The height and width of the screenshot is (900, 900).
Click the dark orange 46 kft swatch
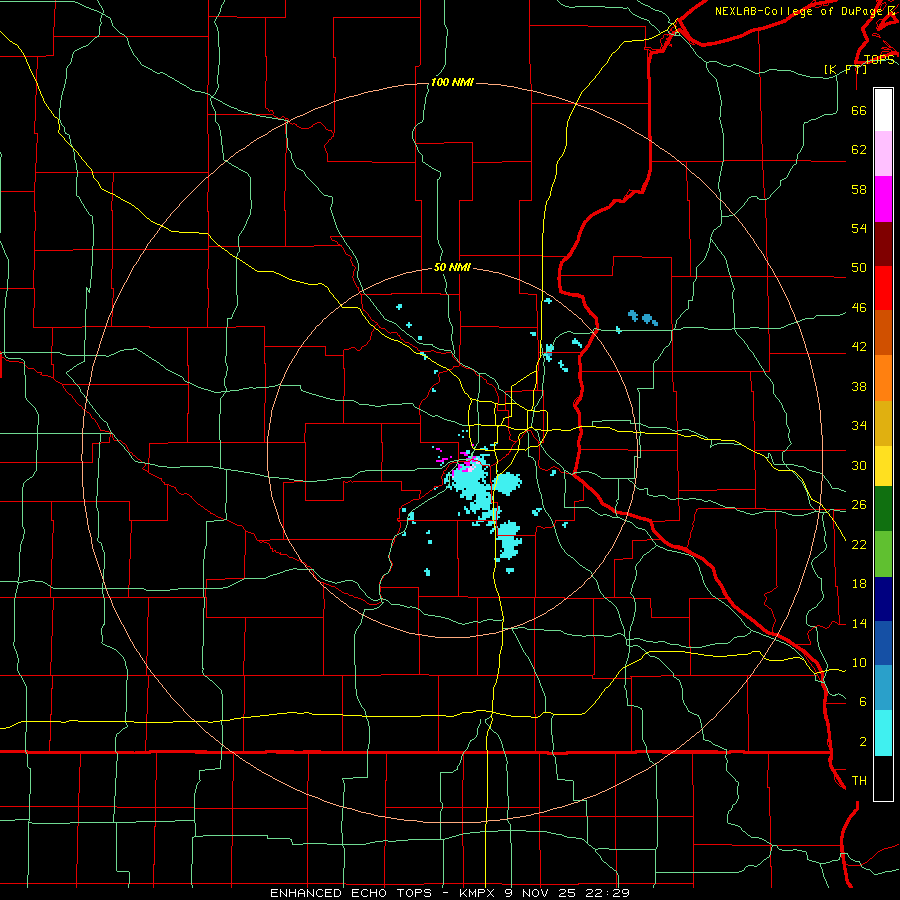pyautogui.click(x=883, y=332)
